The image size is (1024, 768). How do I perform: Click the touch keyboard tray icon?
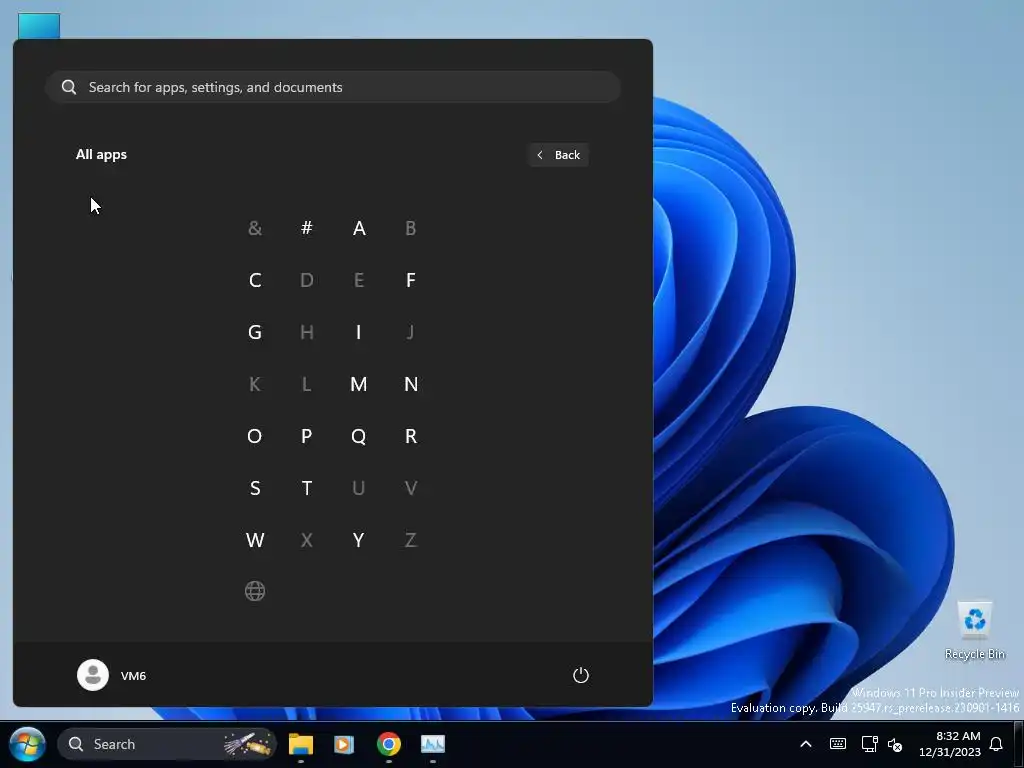click(x=838, y=744)
